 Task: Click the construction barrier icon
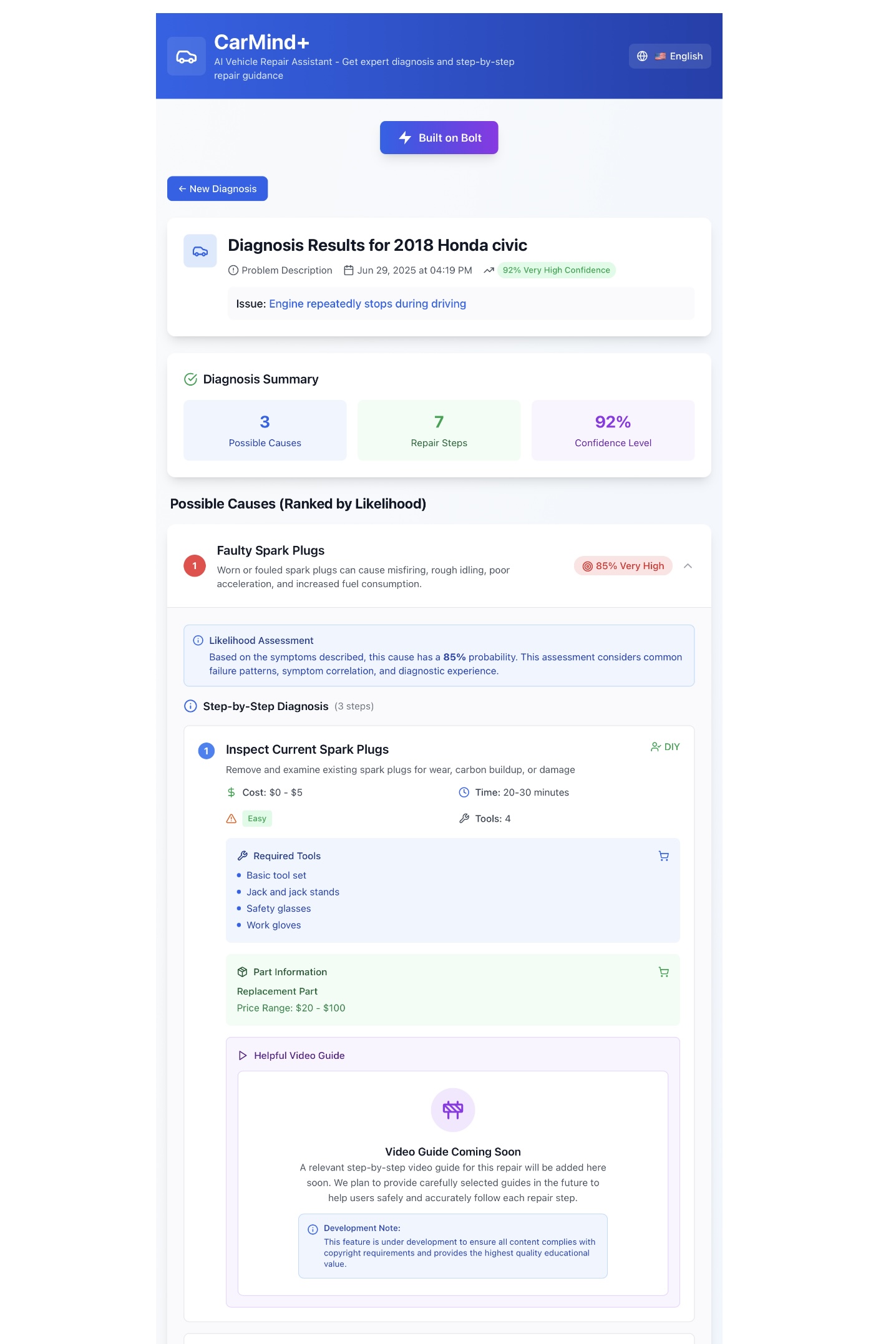(x=453, y=1110)
